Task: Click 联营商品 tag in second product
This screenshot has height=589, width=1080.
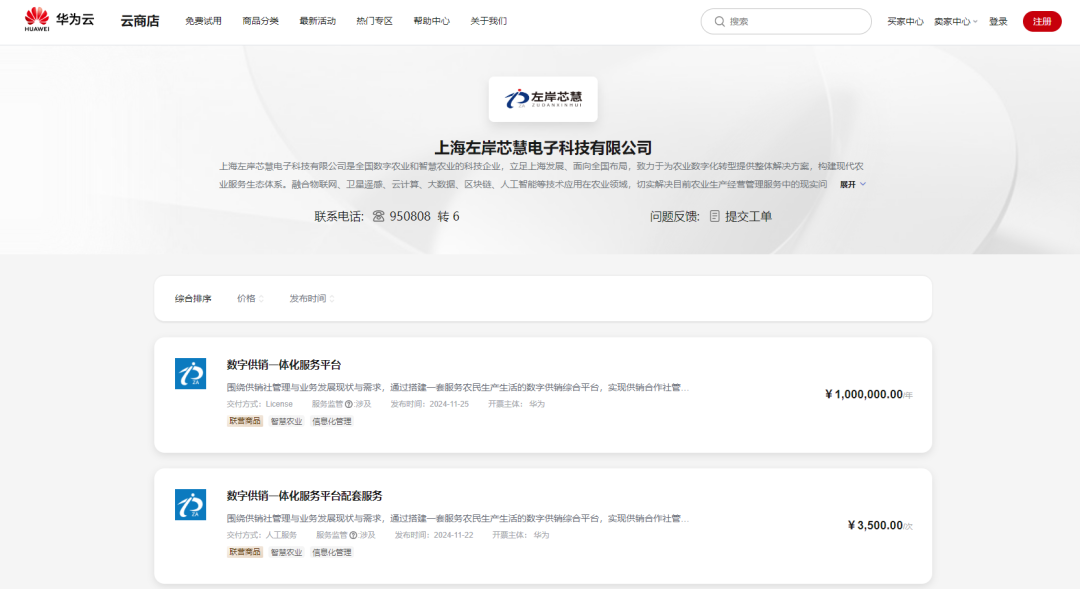Action: (245, 552)
